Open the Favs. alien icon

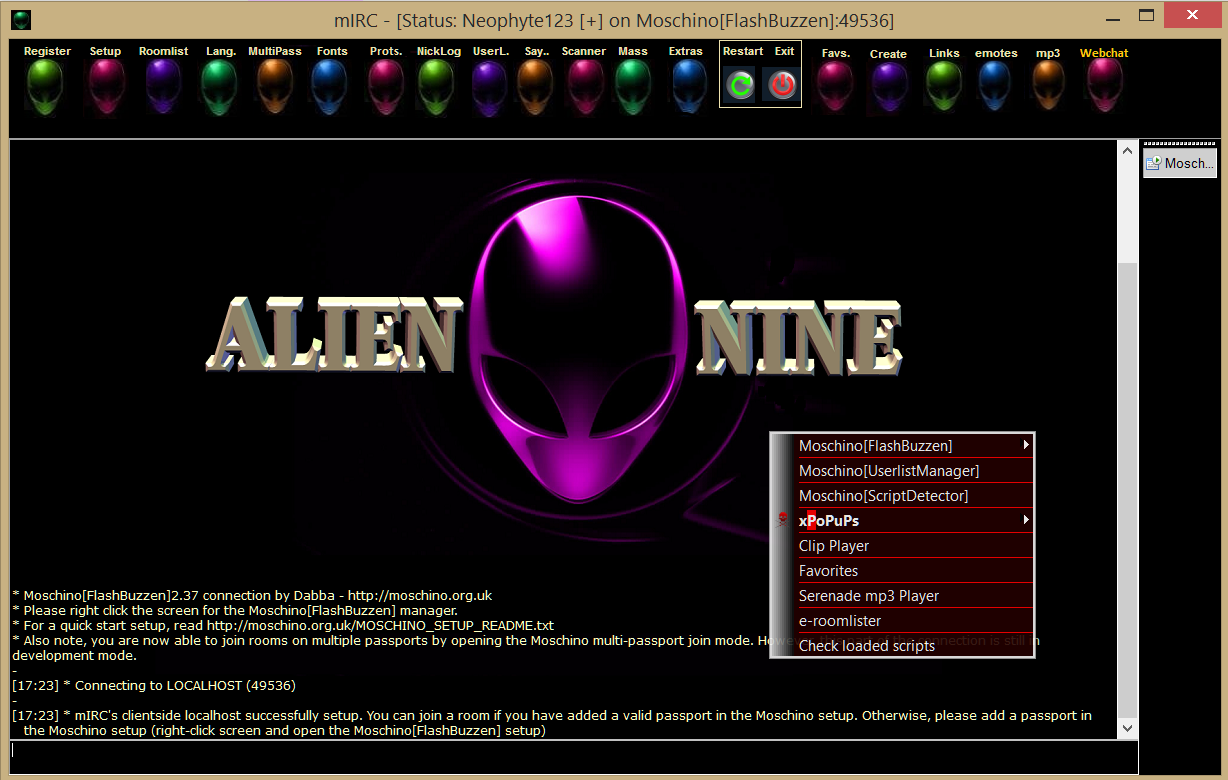[x=835, y=86]
